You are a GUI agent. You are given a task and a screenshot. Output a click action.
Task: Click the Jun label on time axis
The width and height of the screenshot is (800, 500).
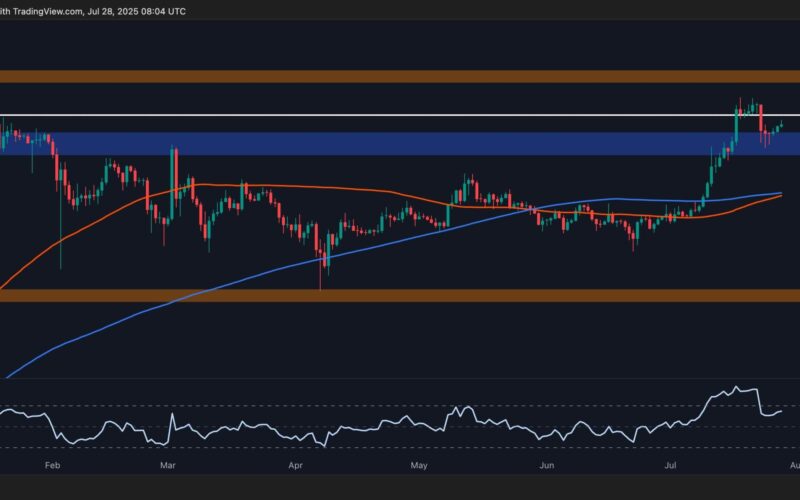(546, 466)
